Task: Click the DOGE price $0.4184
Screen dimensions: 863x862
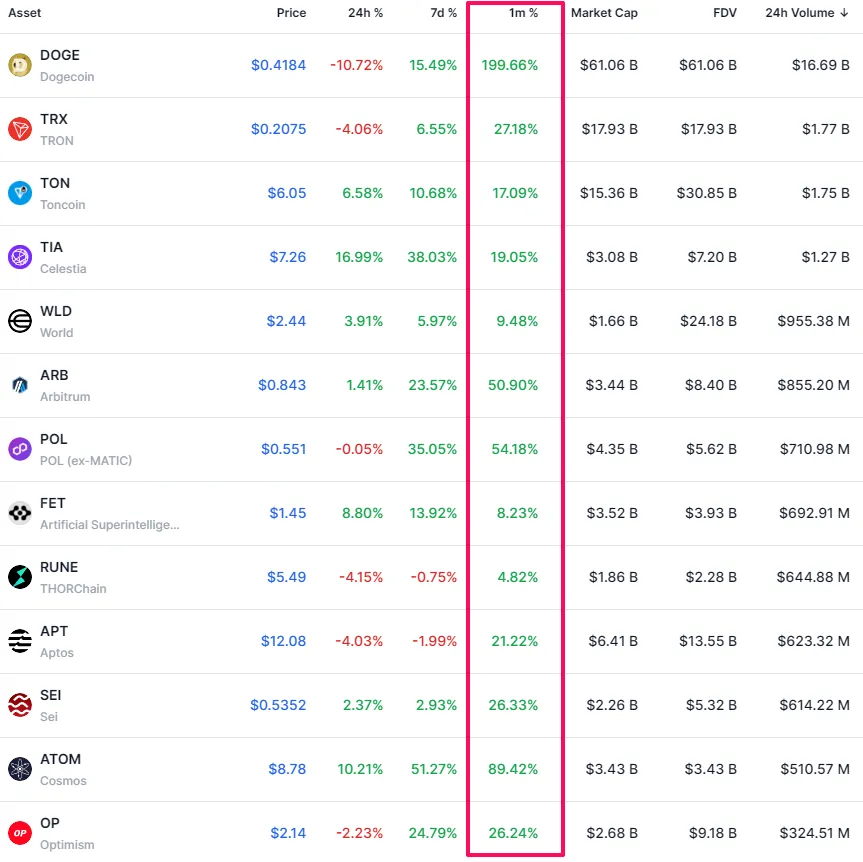Action: (x=278, y=65)
